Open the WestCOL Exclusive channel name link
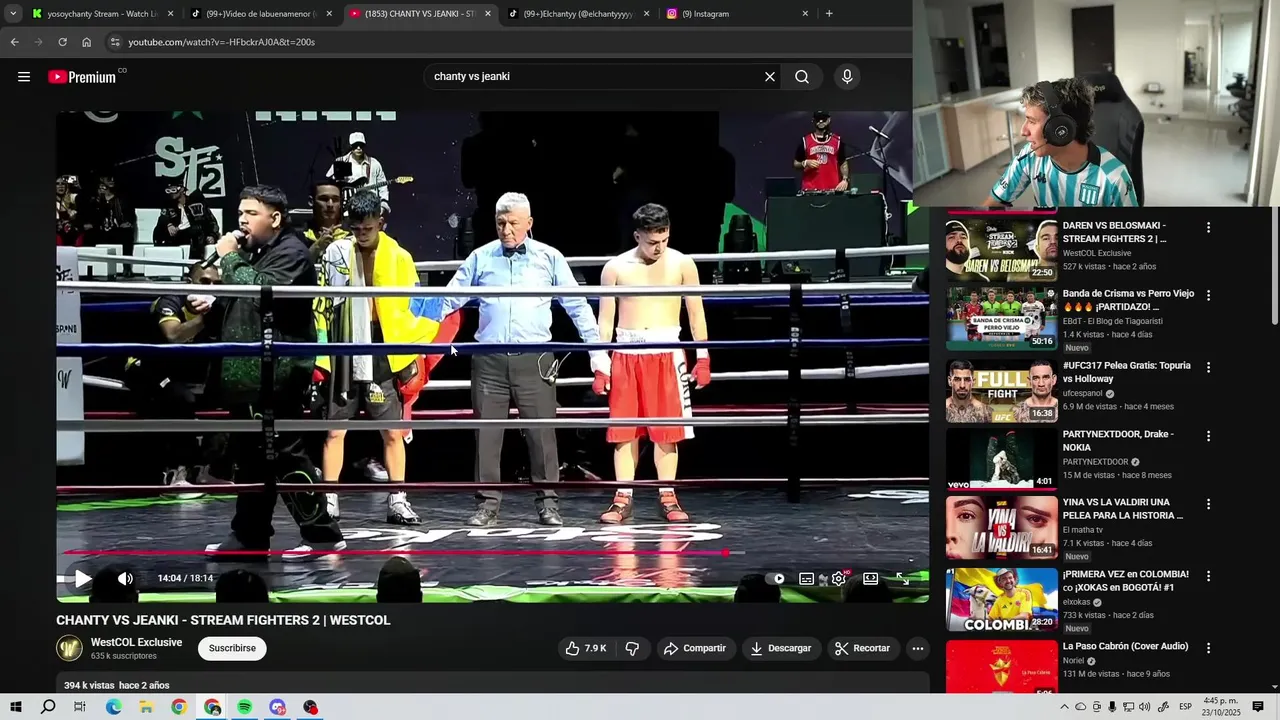This screenshot has width=1280, height=720. [x=136, y=642]
